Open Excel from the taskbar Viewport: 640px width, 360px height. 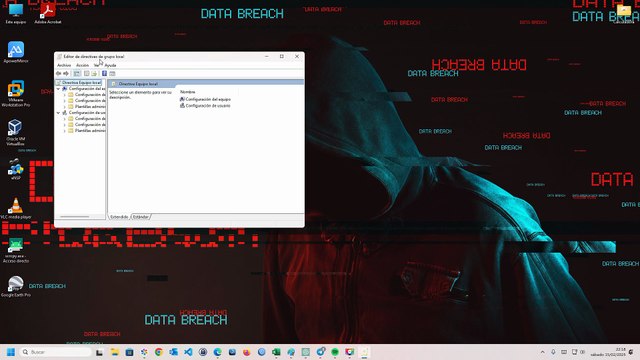click(276, 352)
